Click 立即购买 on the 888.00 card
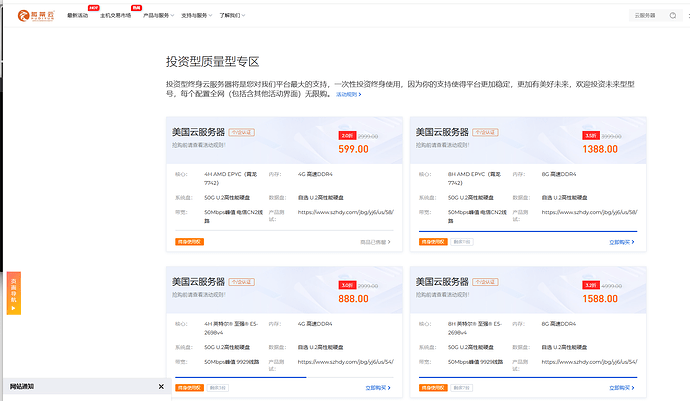 (x=378, y=388)
